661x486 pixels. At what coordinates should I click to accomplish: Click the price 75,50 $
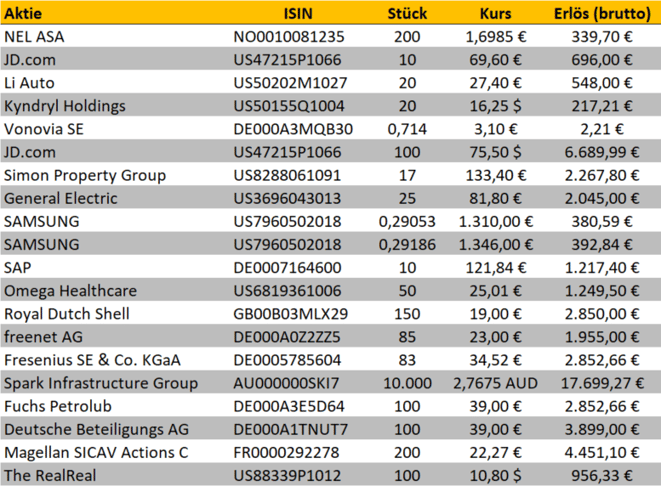pyautogui.click(x=495, y=152)
